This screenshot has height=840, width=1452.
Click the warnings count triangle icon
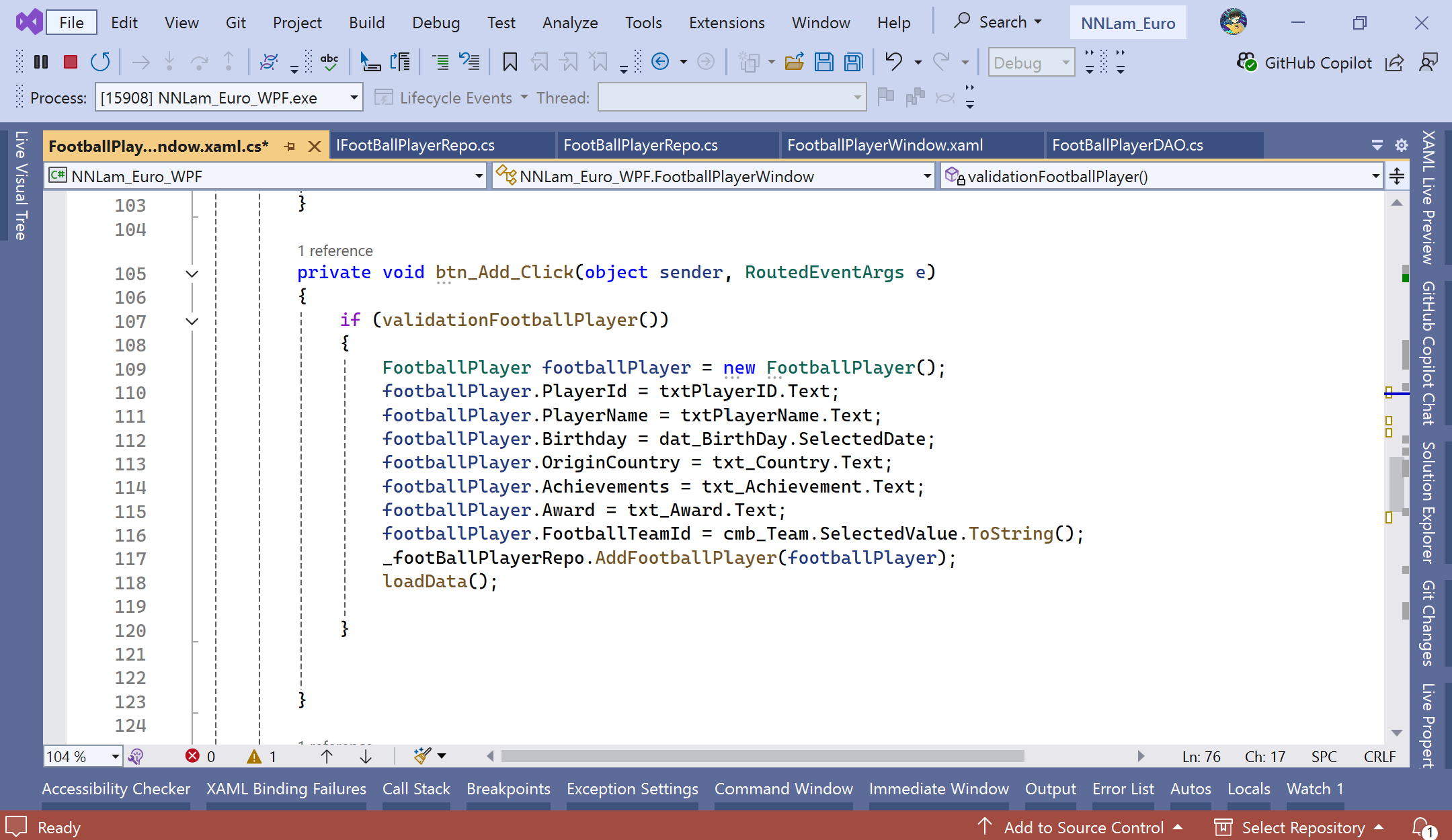(254, 756)
